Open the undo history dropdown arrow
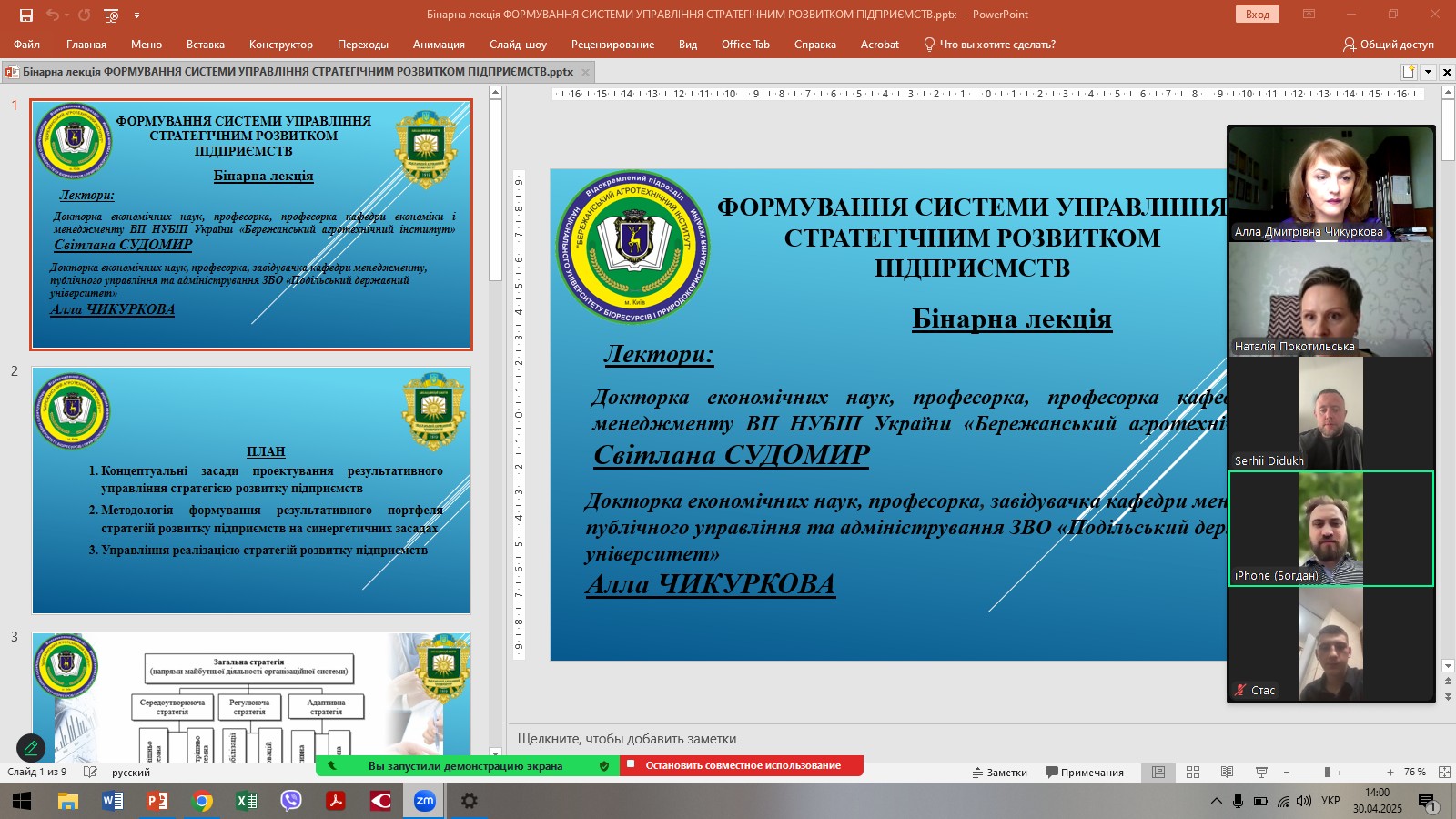 [67, 15]
